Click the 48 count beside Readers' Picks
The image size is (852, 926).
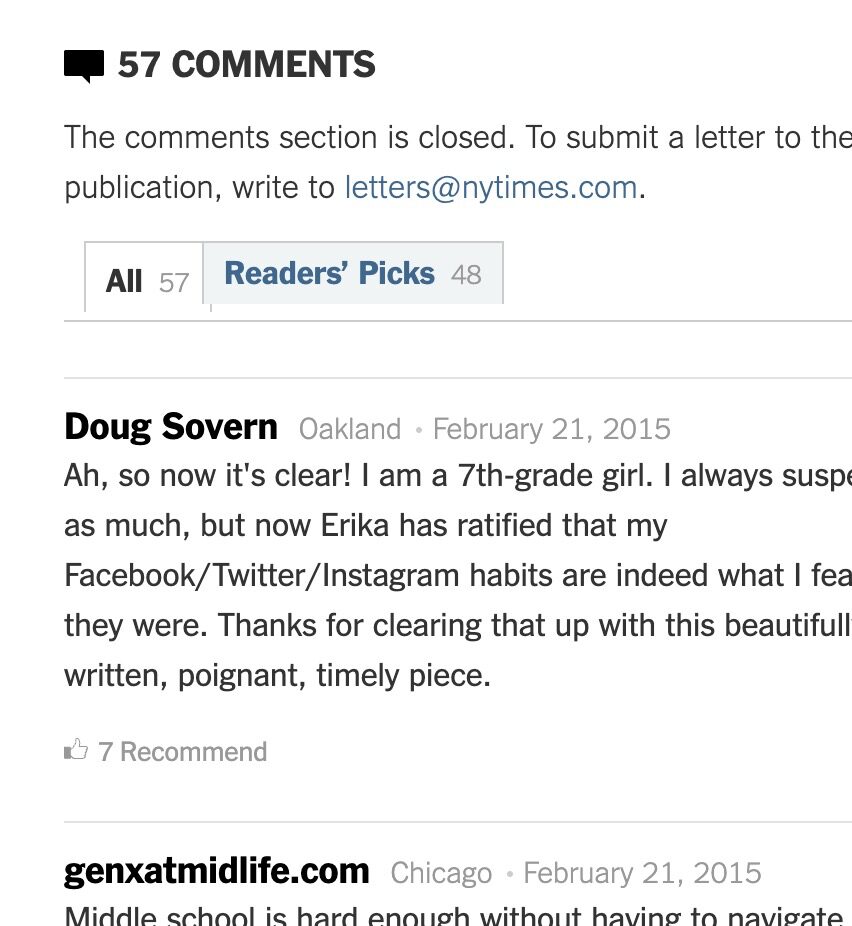point(466,274)
